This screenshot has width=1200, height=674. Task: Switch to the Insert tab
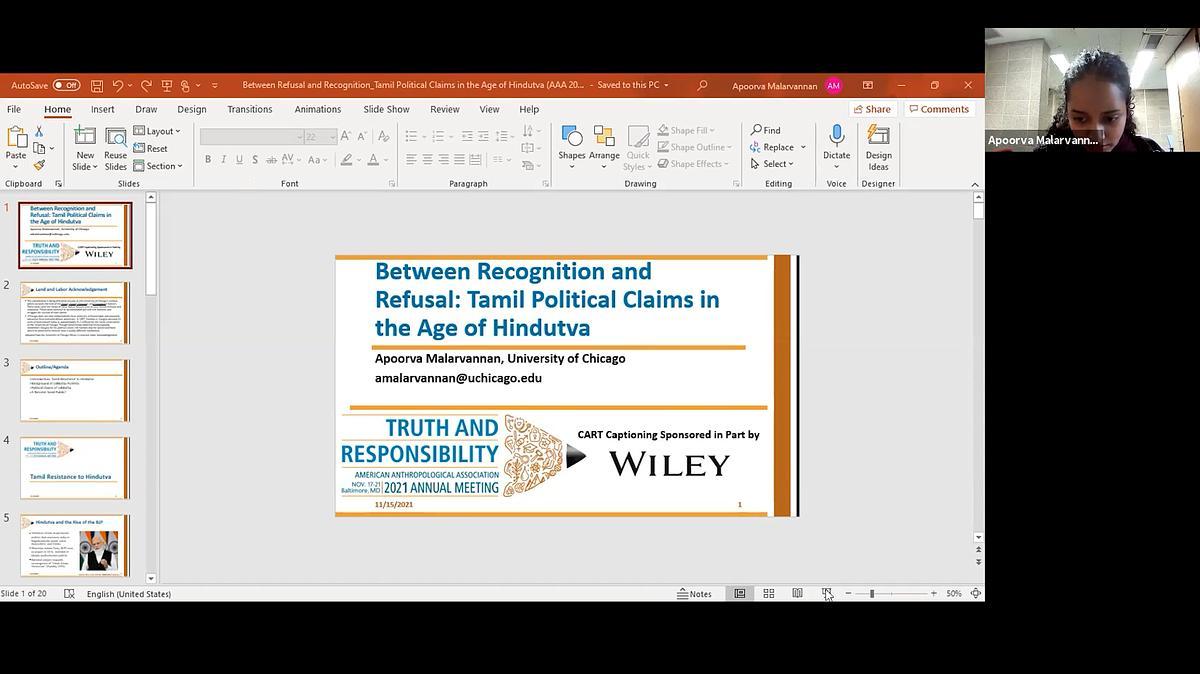point(103,109)
